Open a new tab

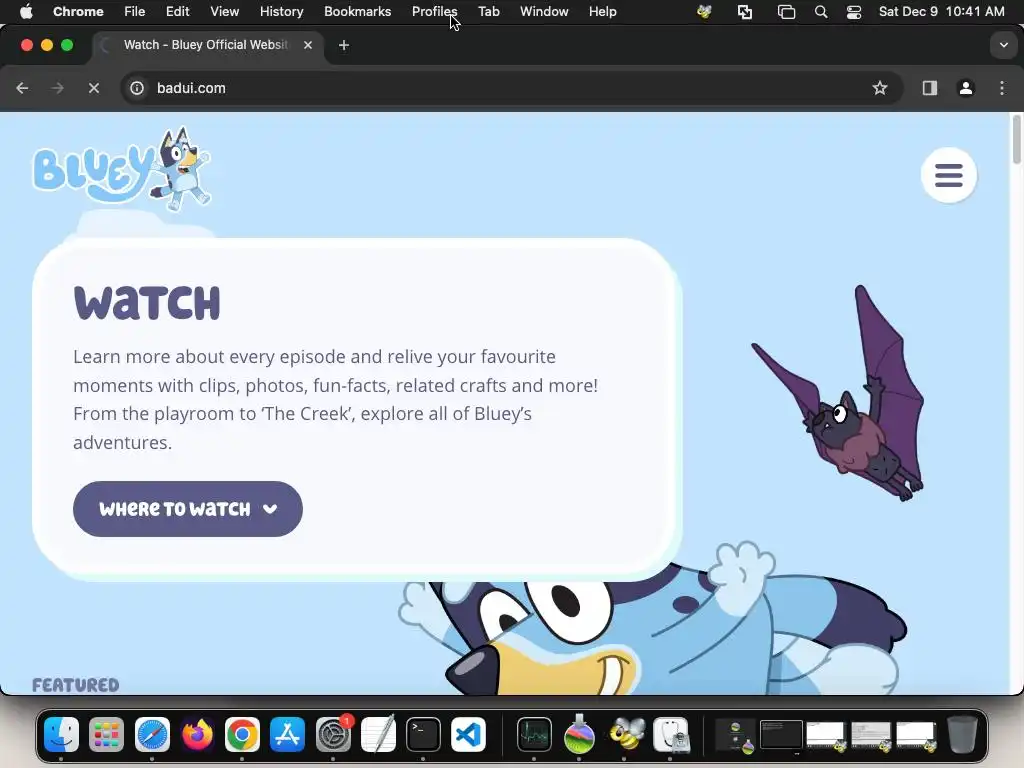(344, 45)
